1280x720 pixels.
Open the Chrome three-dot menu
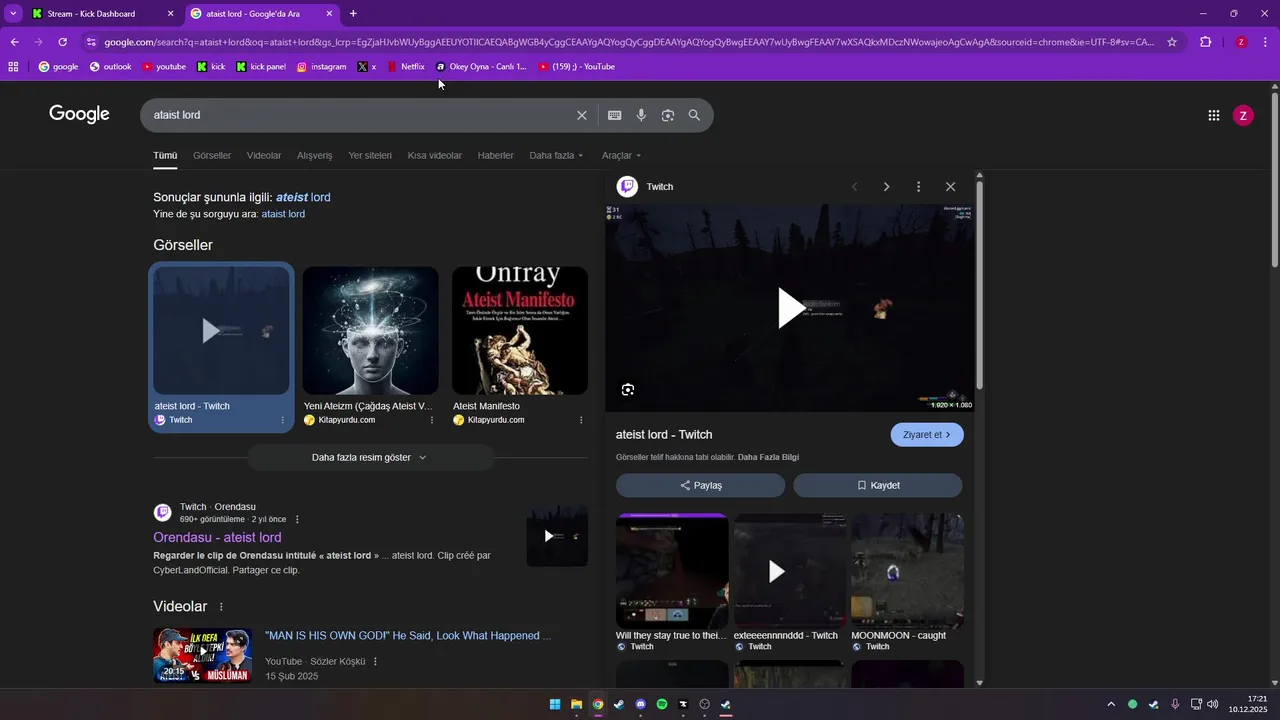point(1265,42)
